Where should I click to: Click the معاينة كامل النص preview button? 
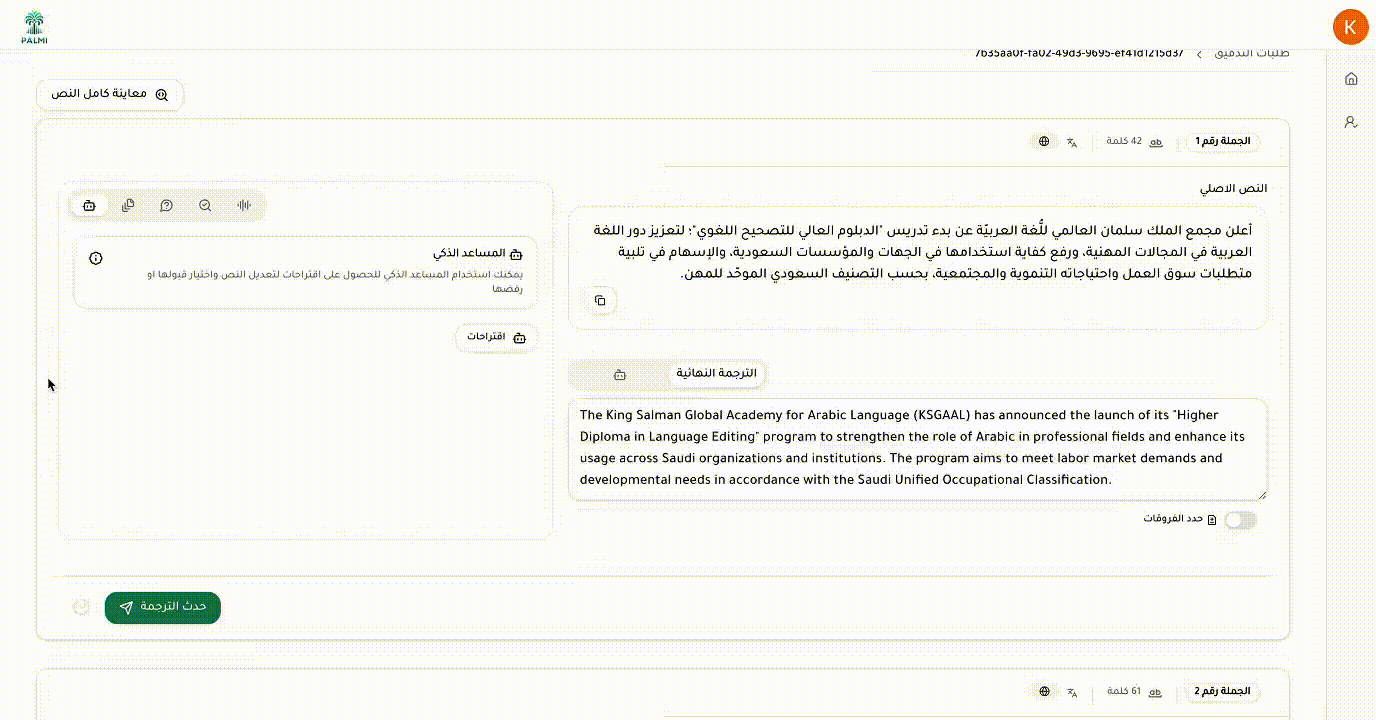(x=110, y=94)
